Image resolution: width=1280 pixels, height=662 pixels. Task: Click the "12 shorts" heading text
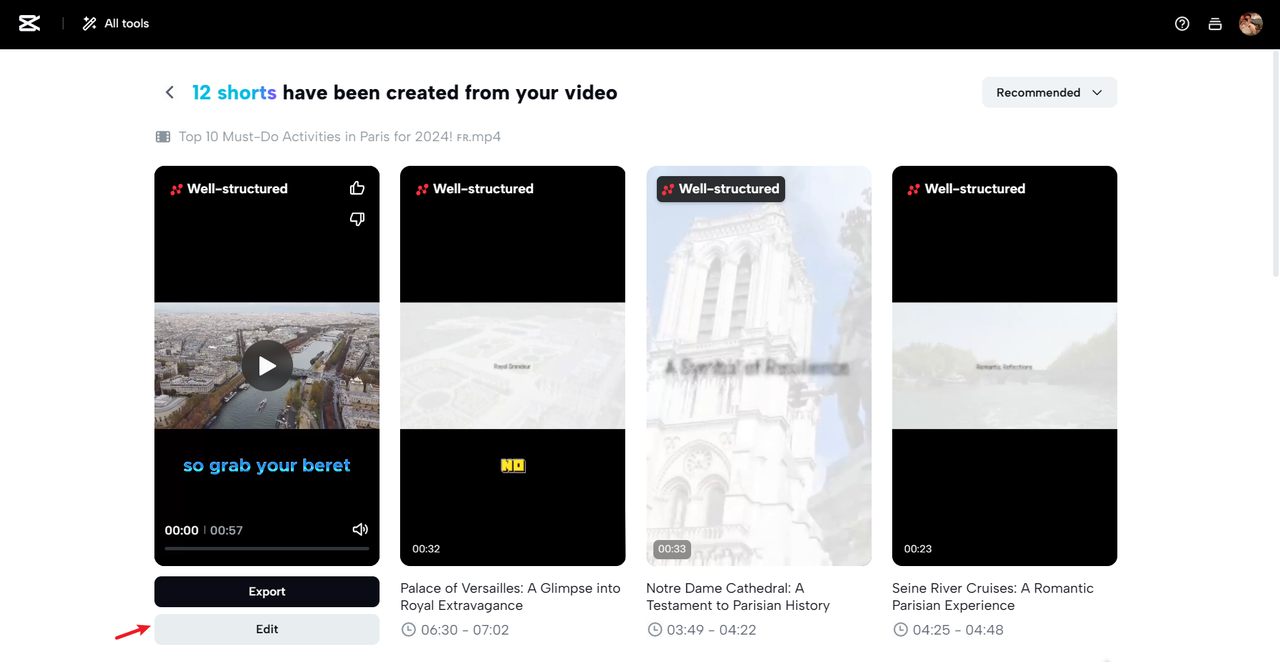[x=234, y=92]
